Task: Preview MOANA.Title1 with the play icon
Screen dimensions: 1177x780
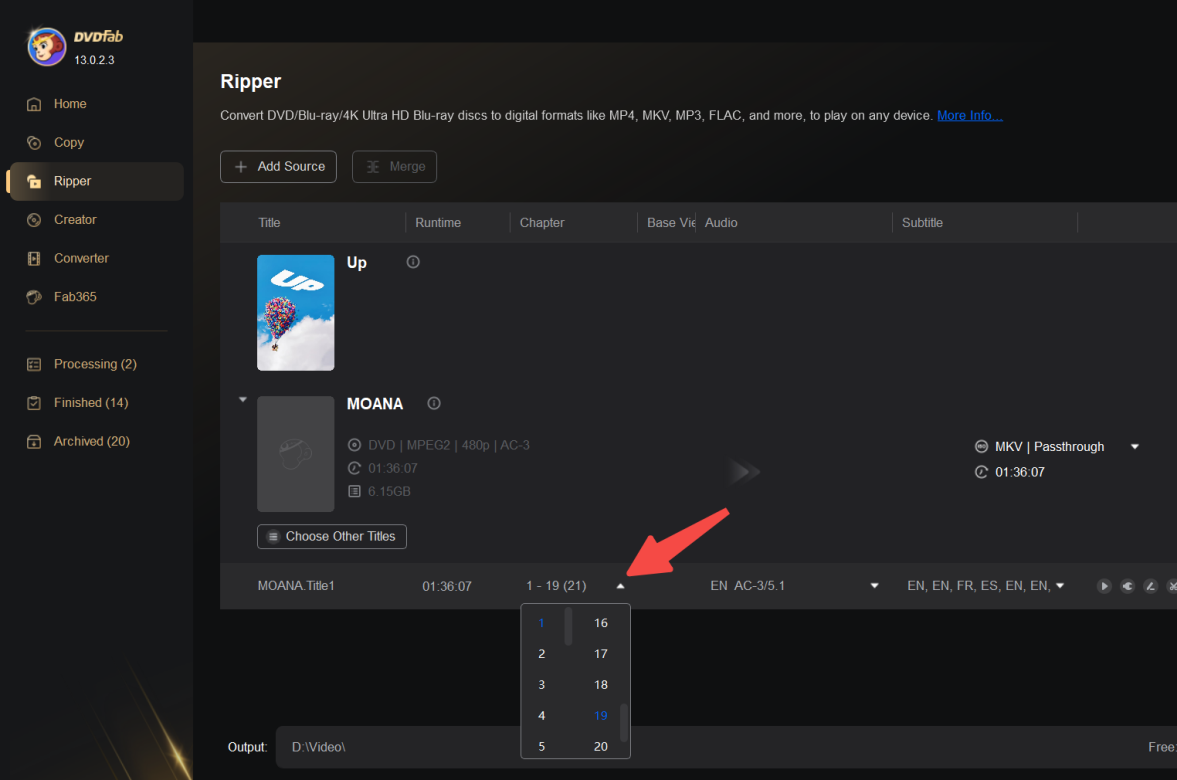Action: coord(1104,586)
